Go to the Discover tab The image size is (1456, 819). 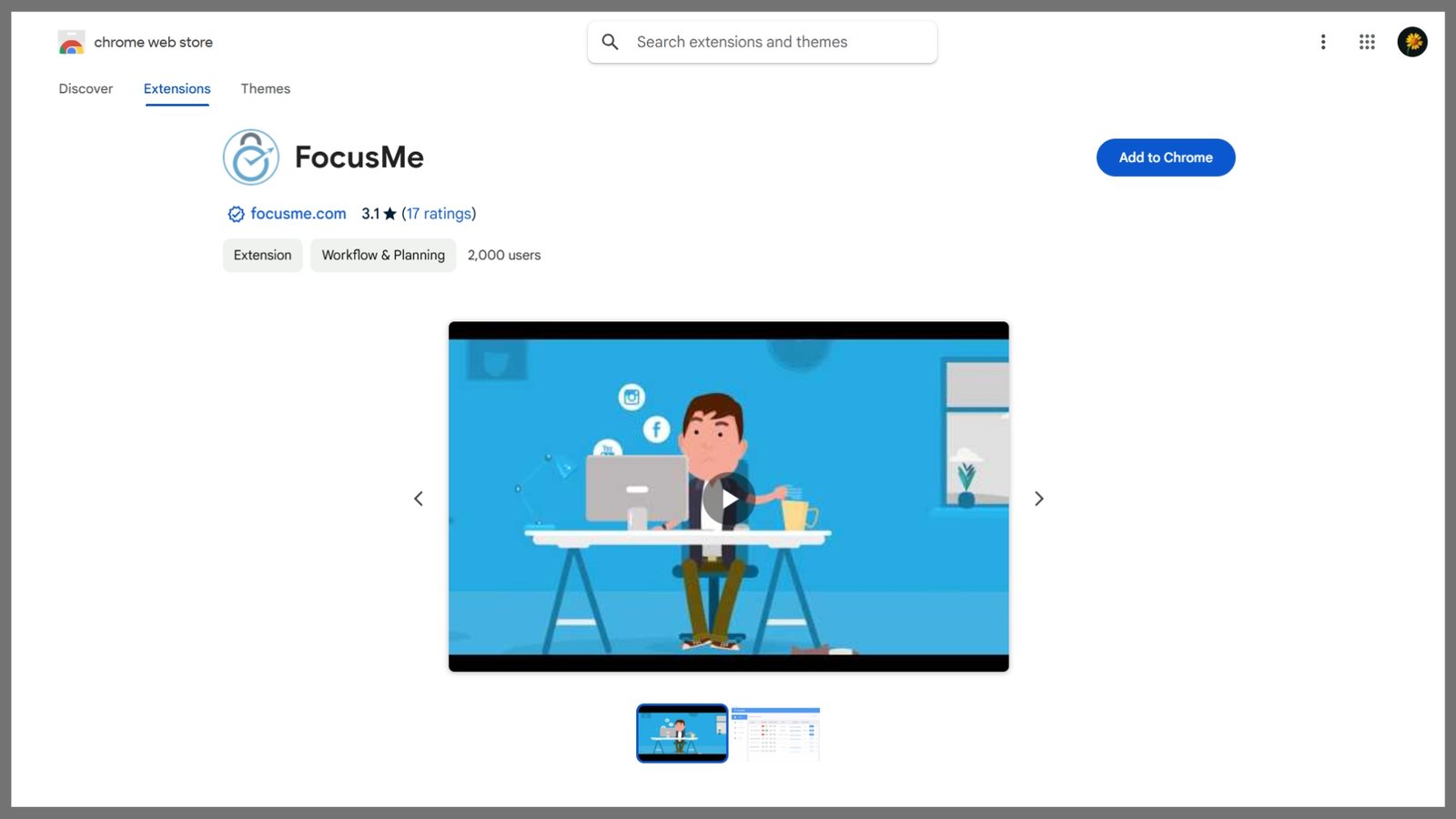[x=86, y=88]
